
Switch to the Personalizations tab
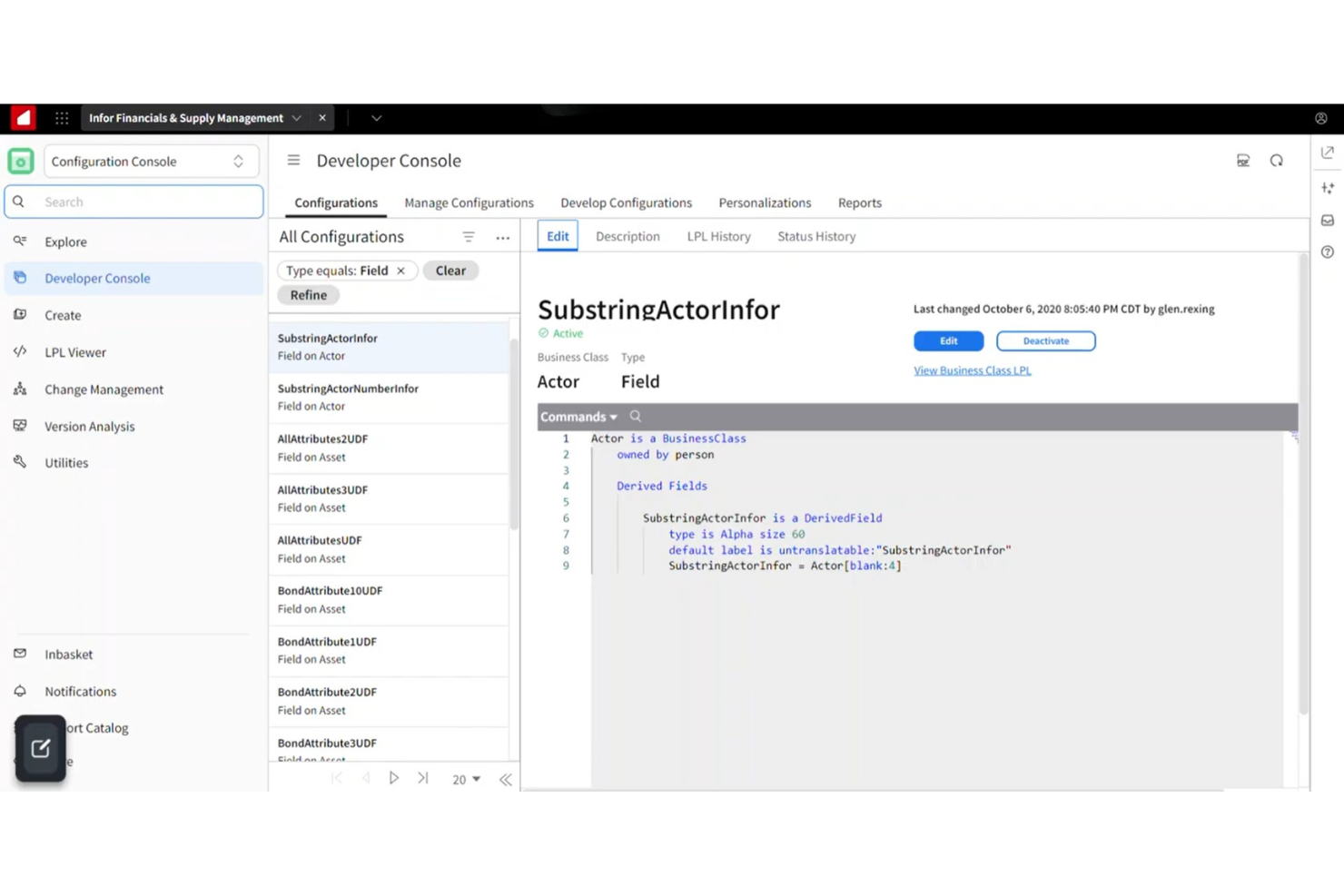(x=765, y=203)
